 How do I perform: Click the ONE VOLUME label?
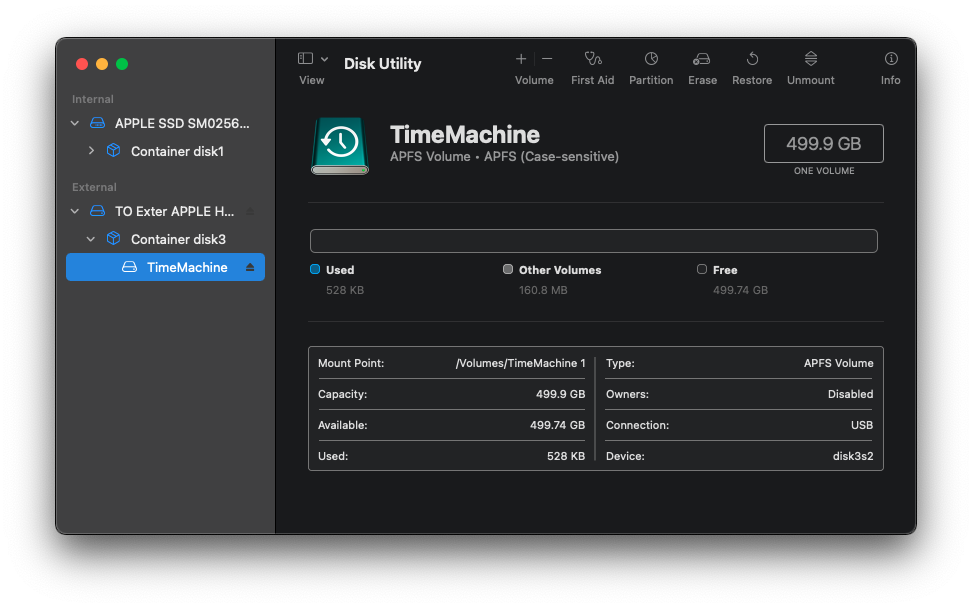pyautogui.click(x=824, y=171)
